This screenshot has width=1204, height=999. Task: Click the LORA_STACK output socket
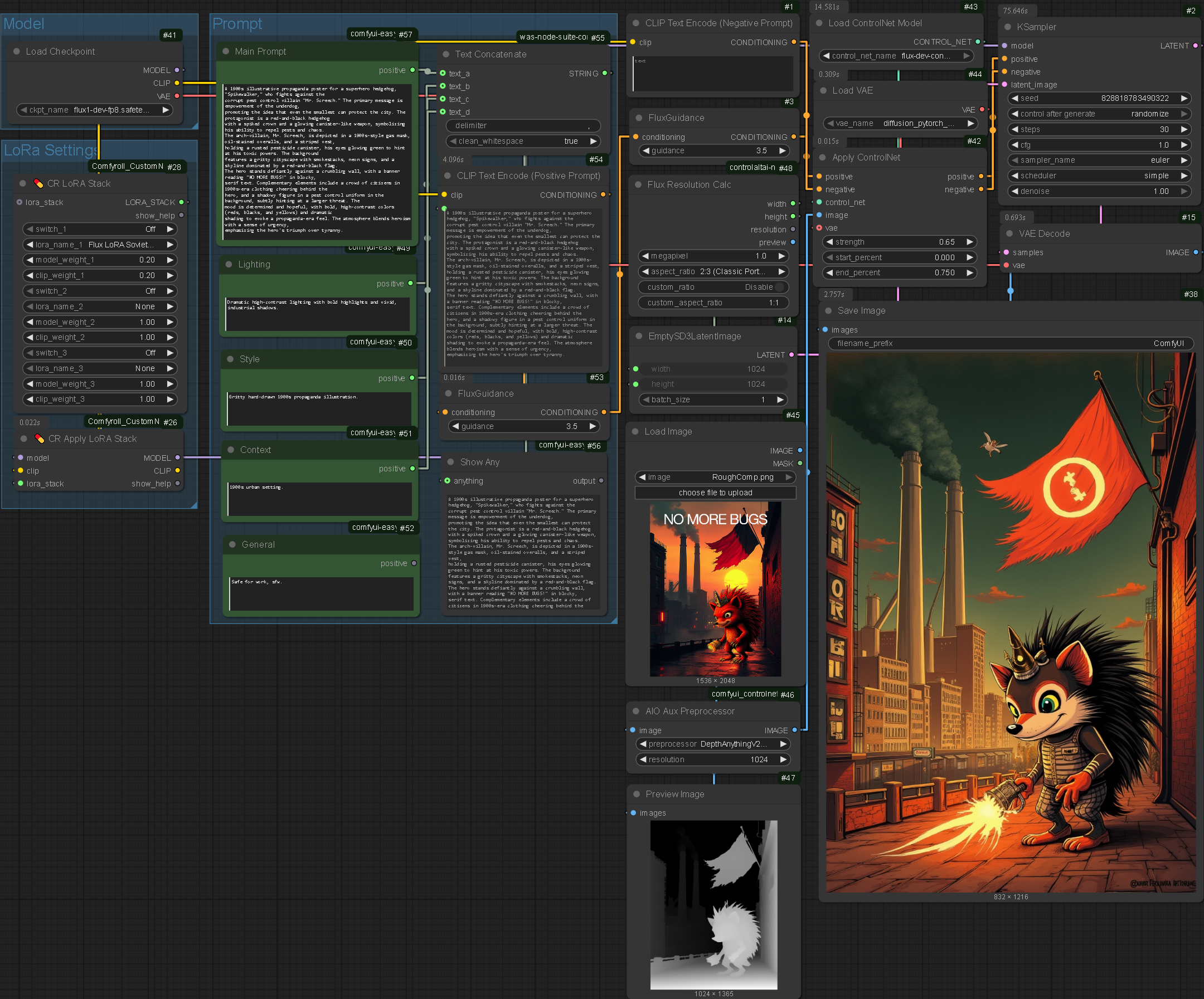pos(182,202)
